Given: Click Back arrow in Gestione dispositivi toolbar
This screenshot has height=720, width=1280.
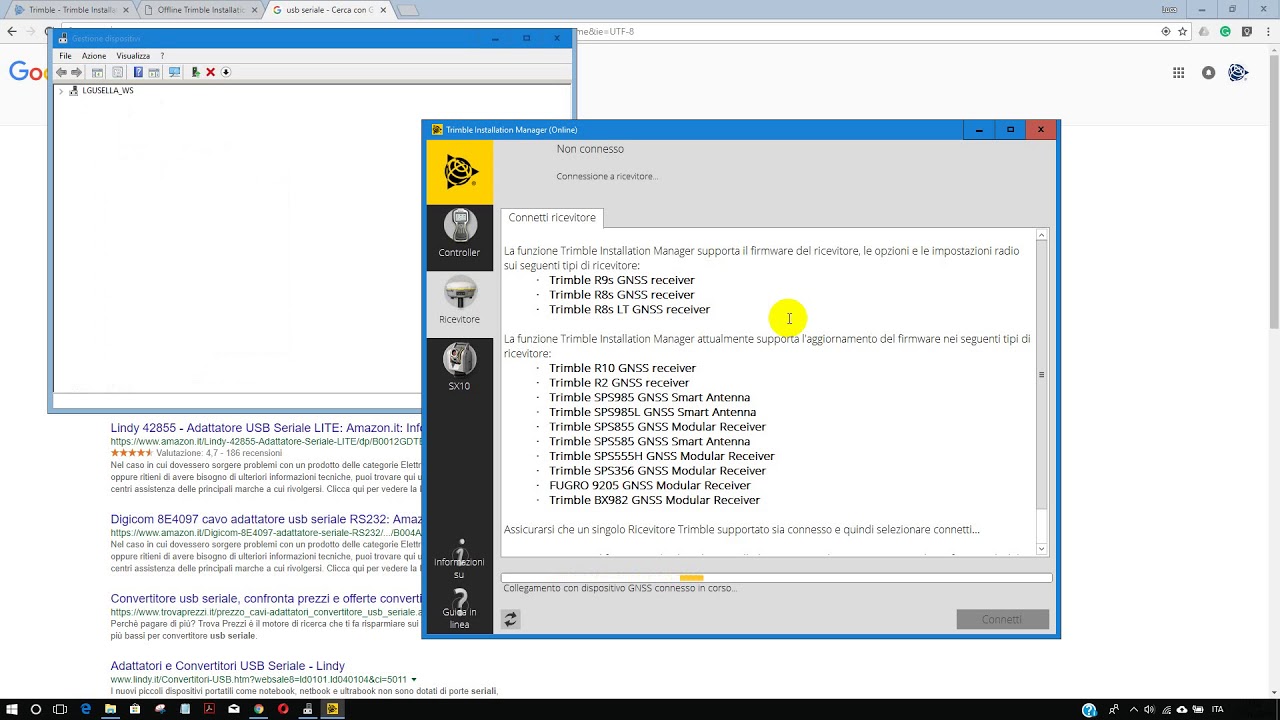Looking at the screenshot, I should coord(62,72).
